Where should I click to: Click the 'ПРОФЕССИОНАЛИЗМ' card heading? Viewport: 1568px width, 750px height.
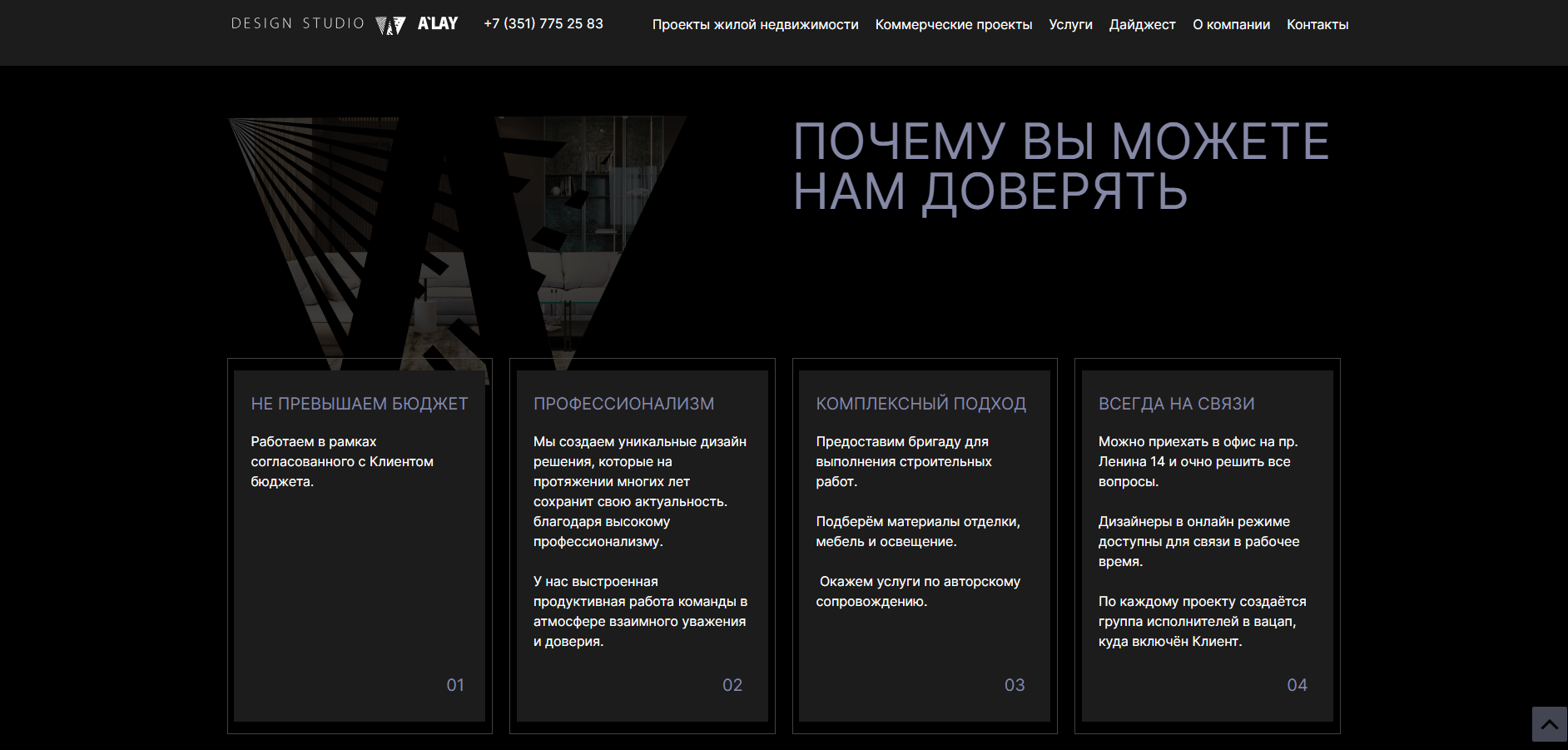[x=623, y=404]
